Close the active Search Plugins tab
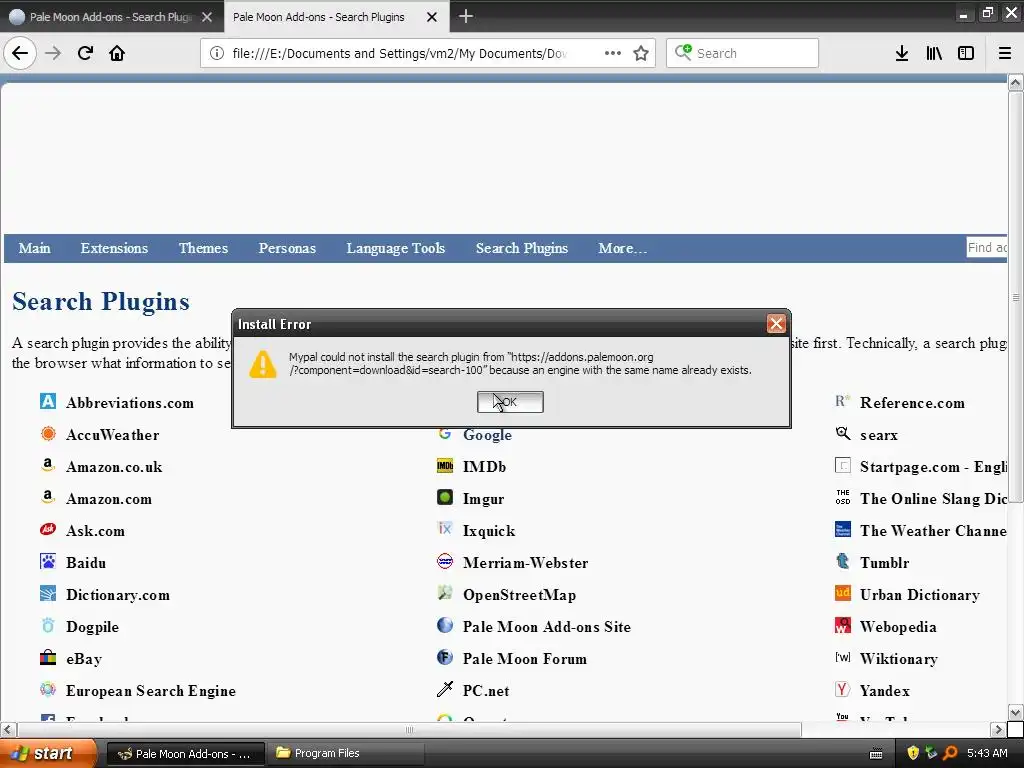The height and width of the screenshot is (768, 1024). pyautogui.click(x=432, y=17)
